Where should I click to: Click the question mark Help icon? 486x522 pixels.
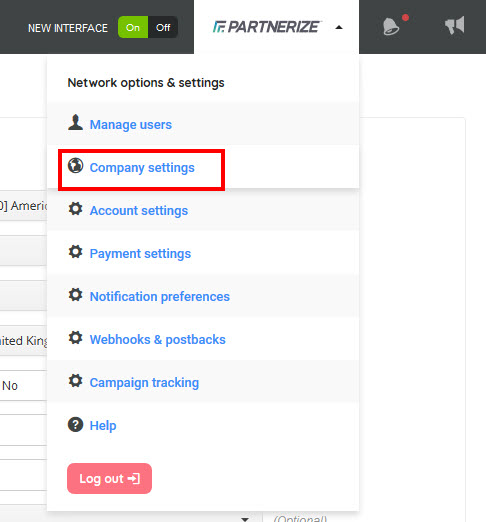point(76,425)
